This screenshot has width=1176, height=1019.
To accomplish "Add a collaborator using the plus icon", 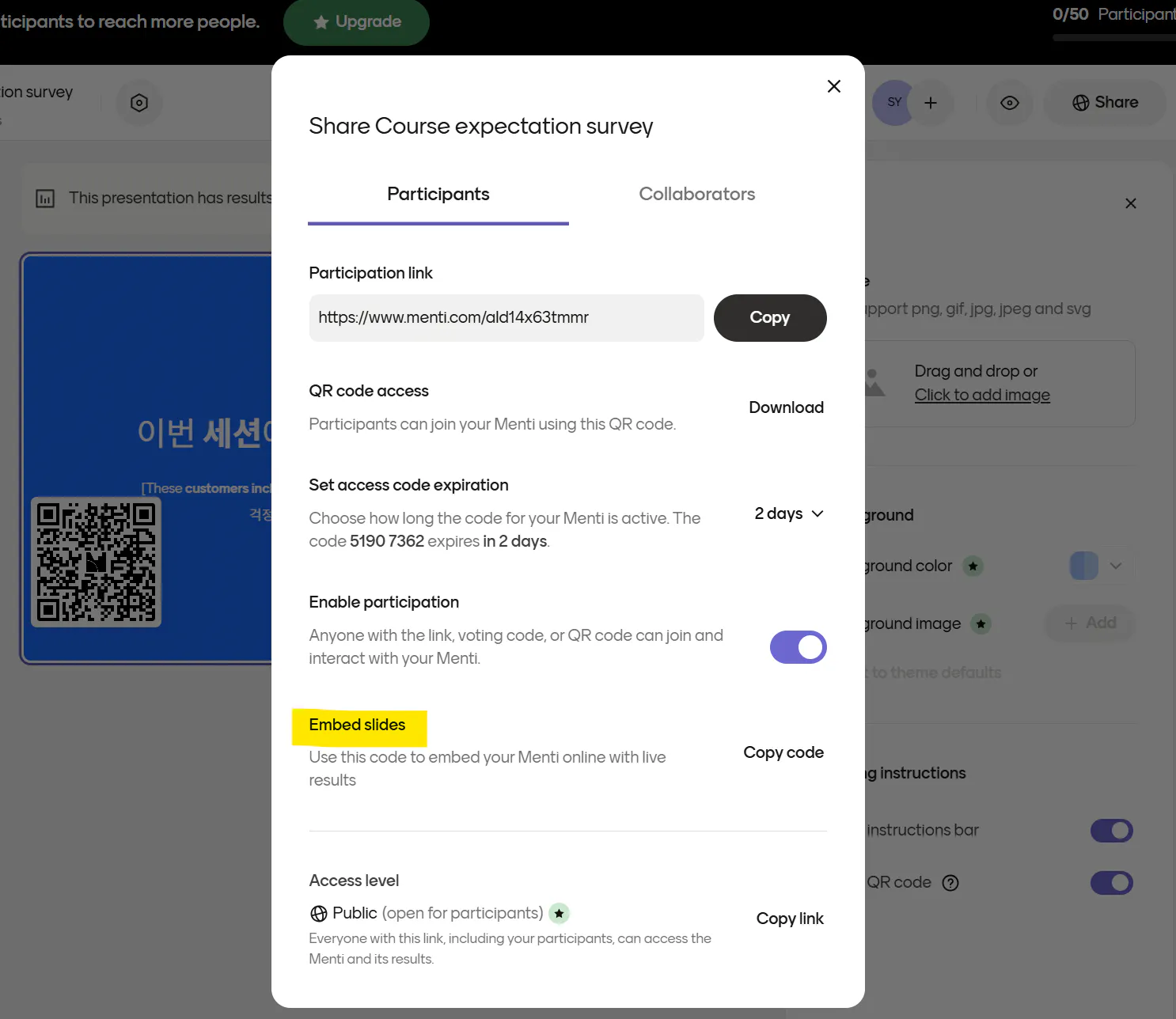I will (x=931, y=103).
